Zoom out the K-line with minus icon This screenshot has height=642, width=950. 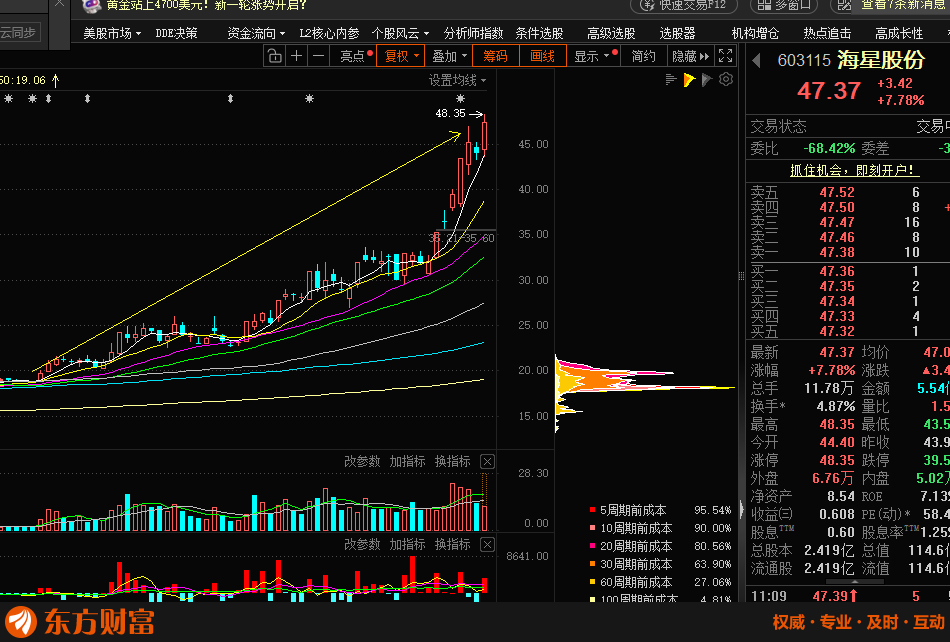318,56
